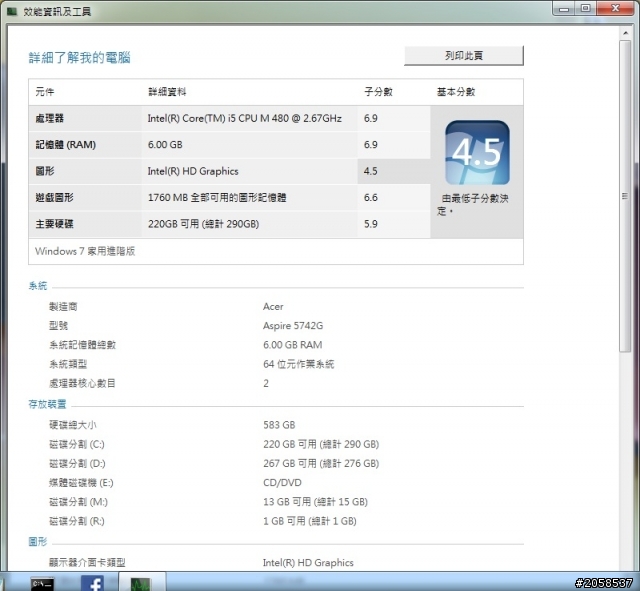Click the 媒體磁碟機 (E:) label
This screenshot has height=591, width=640.
point(81,482)
